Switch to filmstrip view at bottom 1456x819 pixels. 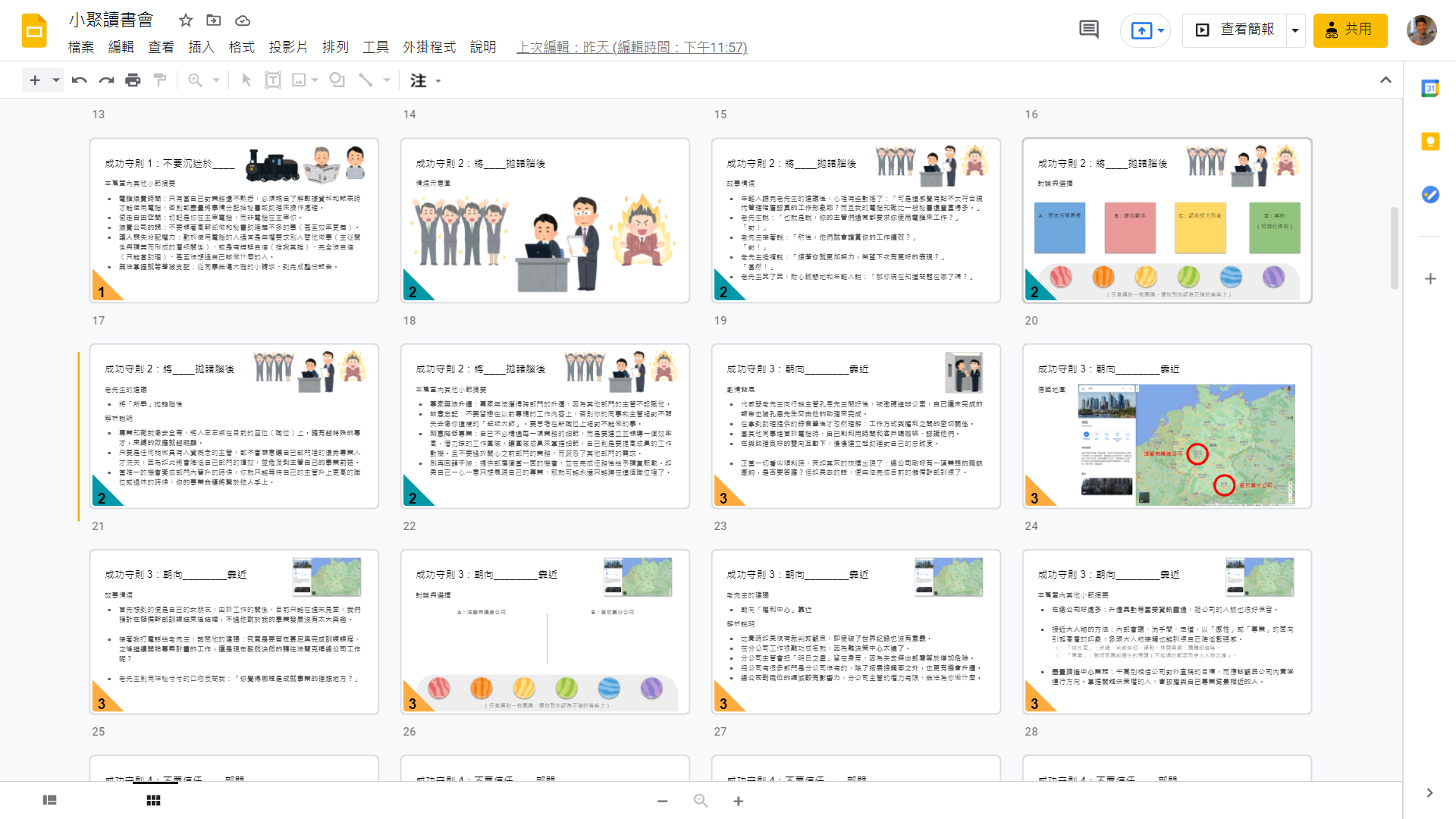pos(50,800)
